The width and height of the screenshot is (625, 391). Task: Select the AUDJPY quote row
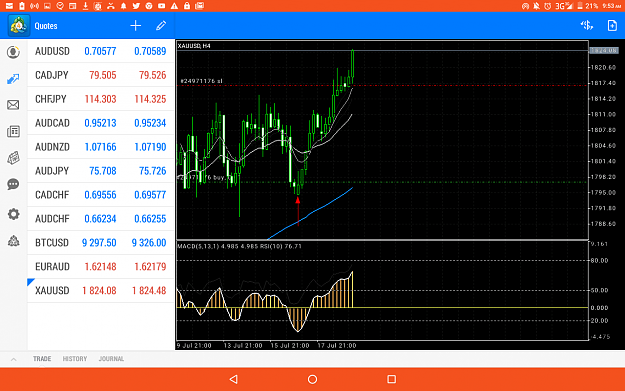pos(101,171)
